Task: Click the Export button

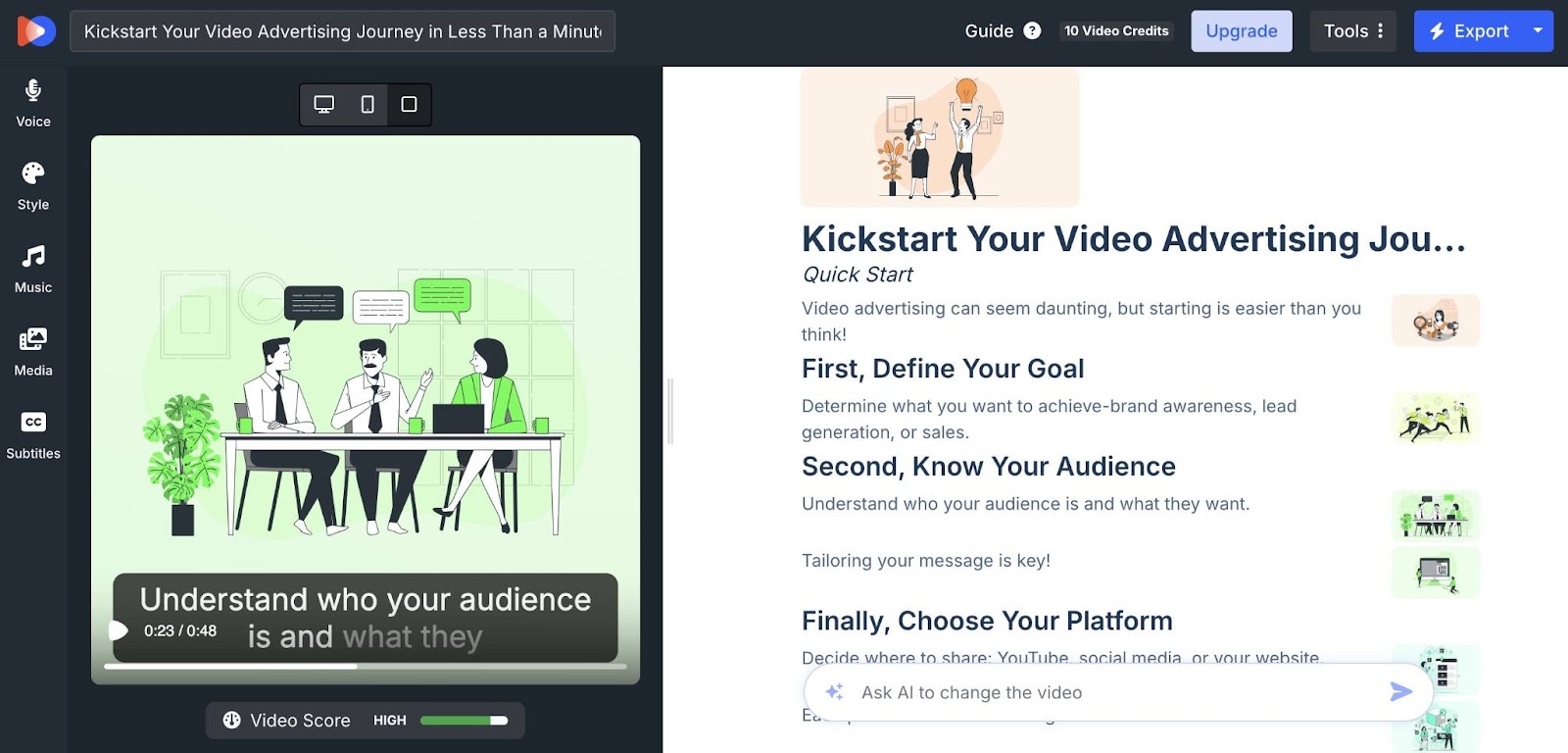Action: click(x=1468, y=31)
